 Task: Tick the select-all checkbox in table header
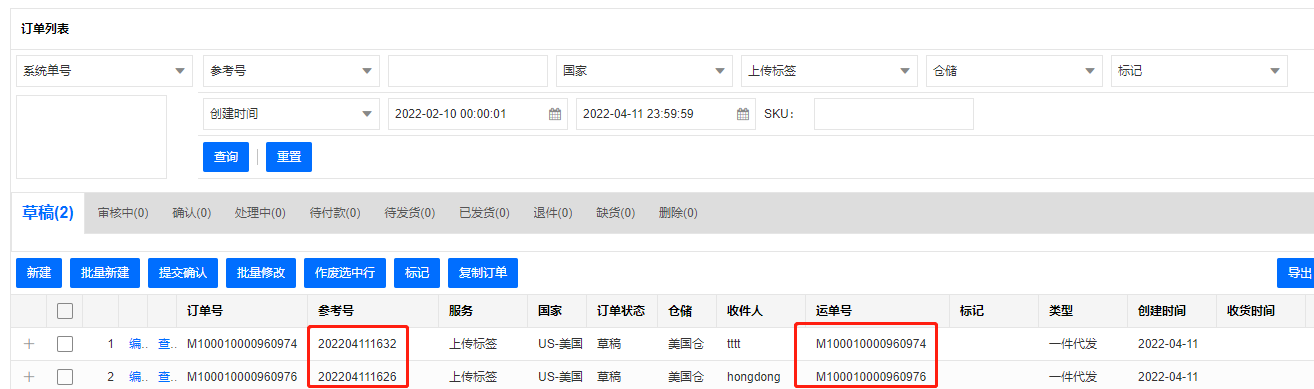pyautogui.click(x=65, y=311)
